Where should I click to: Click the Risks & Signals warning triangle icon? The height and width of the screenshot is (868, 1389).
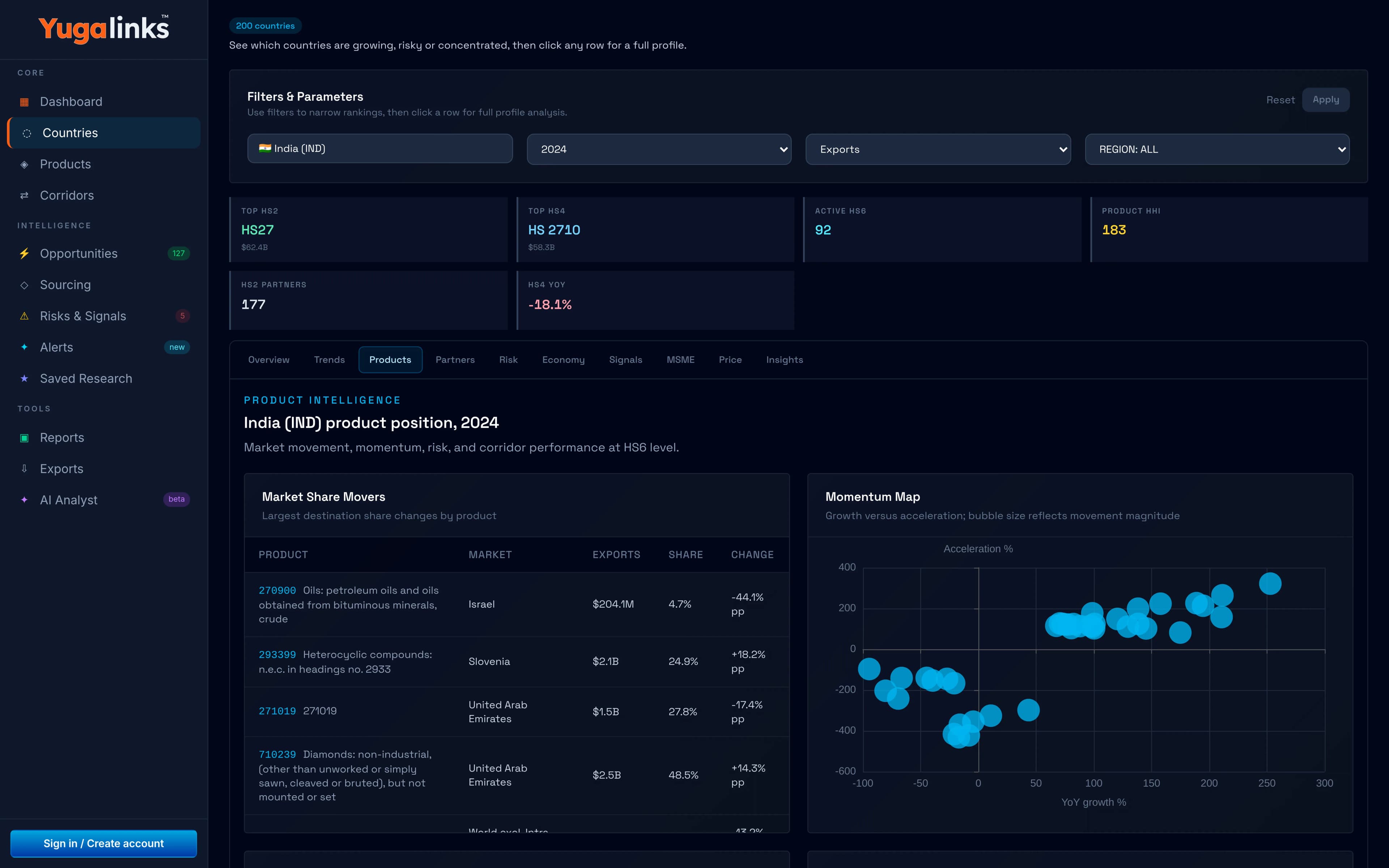24,316
